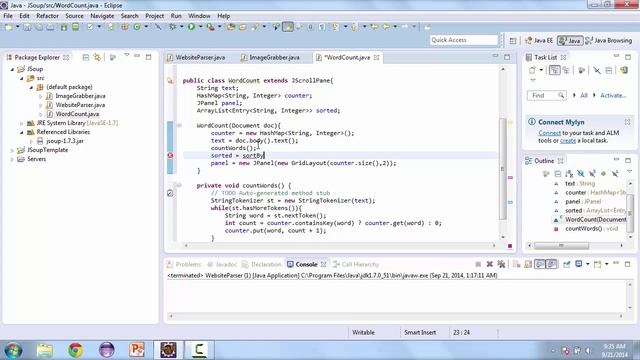Click the Back navigation arrow in the toolbar
Image resolution: width=640 pixels, height=360 pixels.
pos(386,27)
